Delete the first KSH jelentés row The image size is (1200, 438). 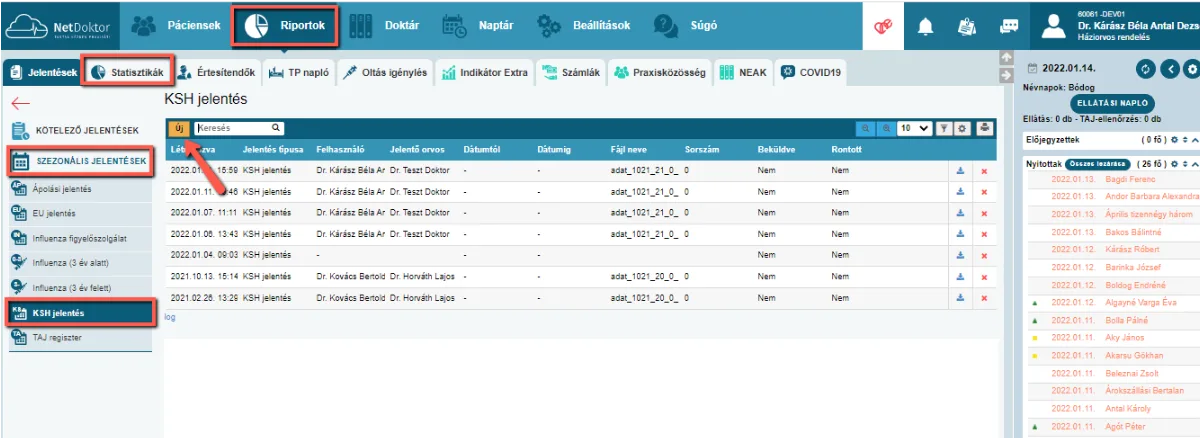(x=984, y=171)
